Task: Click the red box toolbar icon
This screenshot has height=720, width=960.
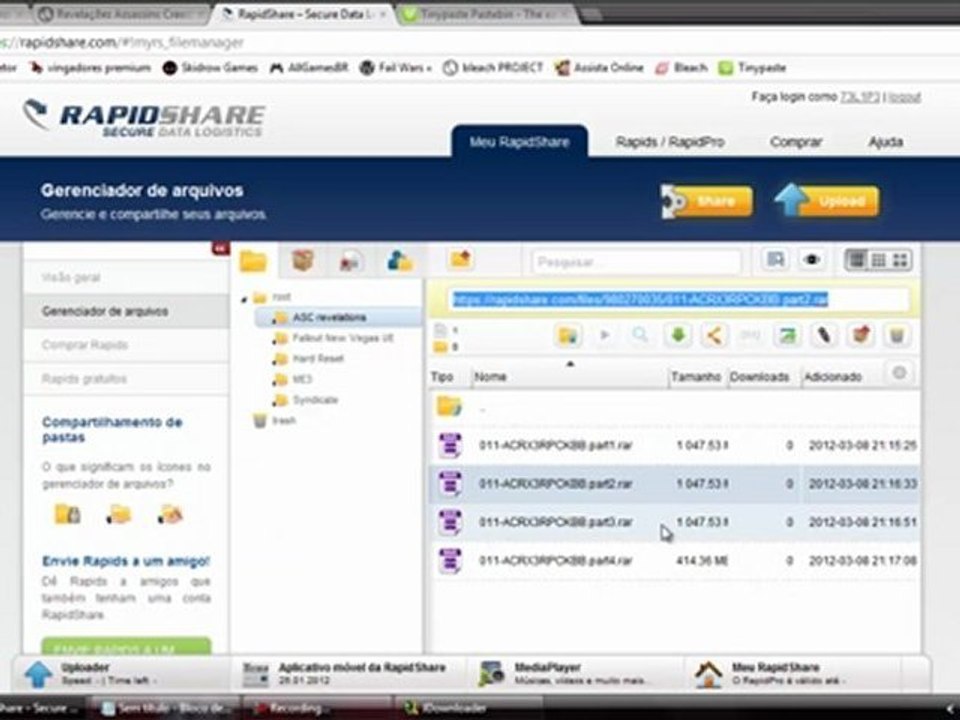Action: pyautogui.click(x=860, y=336)
